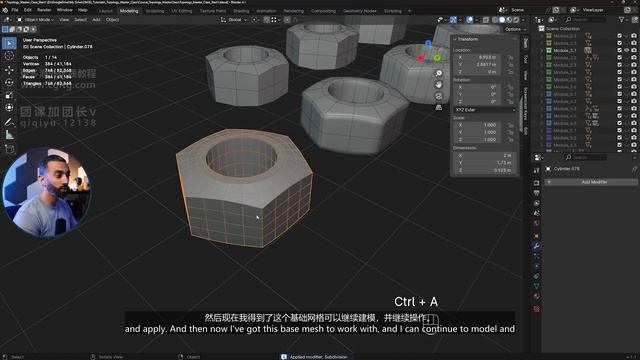Click the Blender logo menu icon
The width and height of the screenshot is (640, 360).
(x=5, y=10)
